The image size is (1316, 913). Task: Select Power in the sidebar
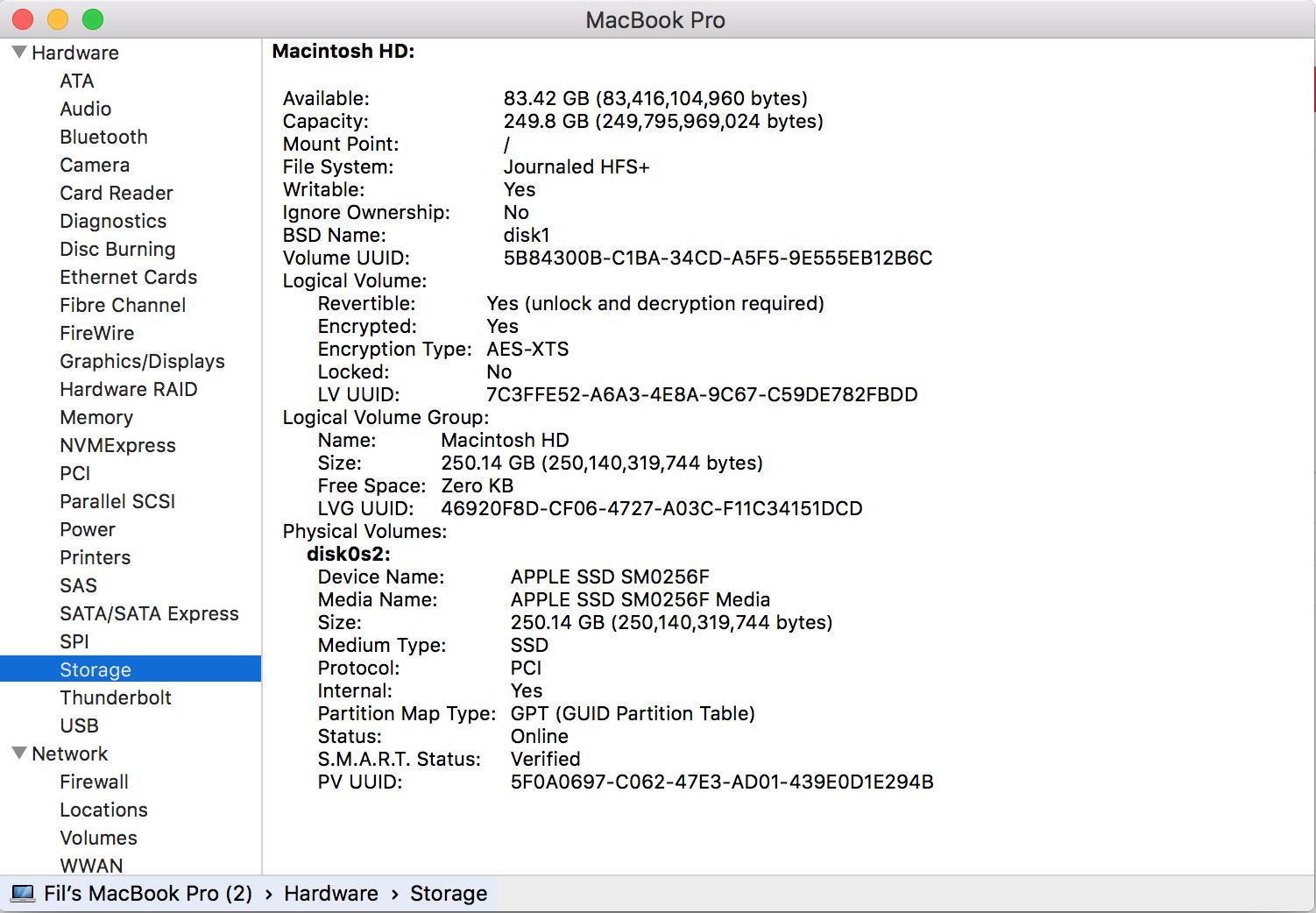pos(88,529)
